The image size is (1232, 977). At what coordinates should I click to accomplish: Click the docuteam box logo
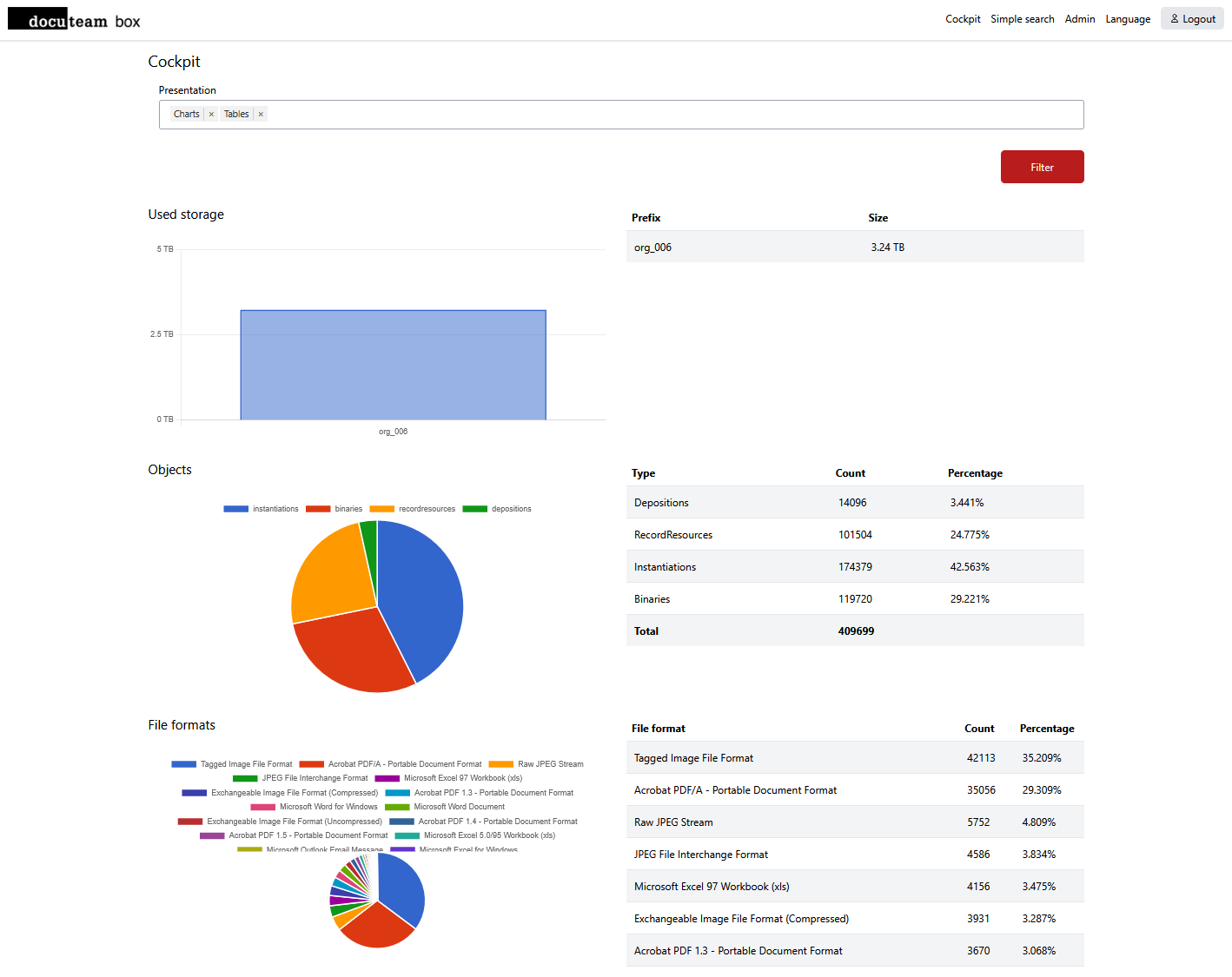[x=74, y=21]
